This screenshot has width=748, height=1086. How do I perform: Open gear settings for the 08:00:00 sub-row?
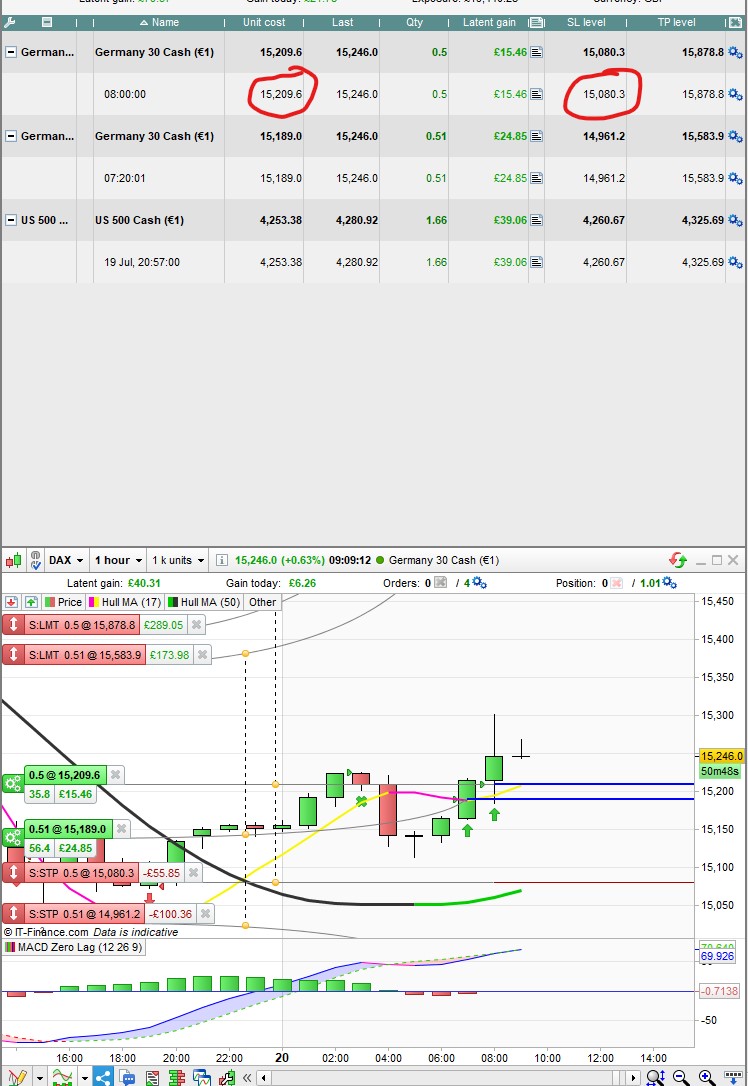coord(736,94)
